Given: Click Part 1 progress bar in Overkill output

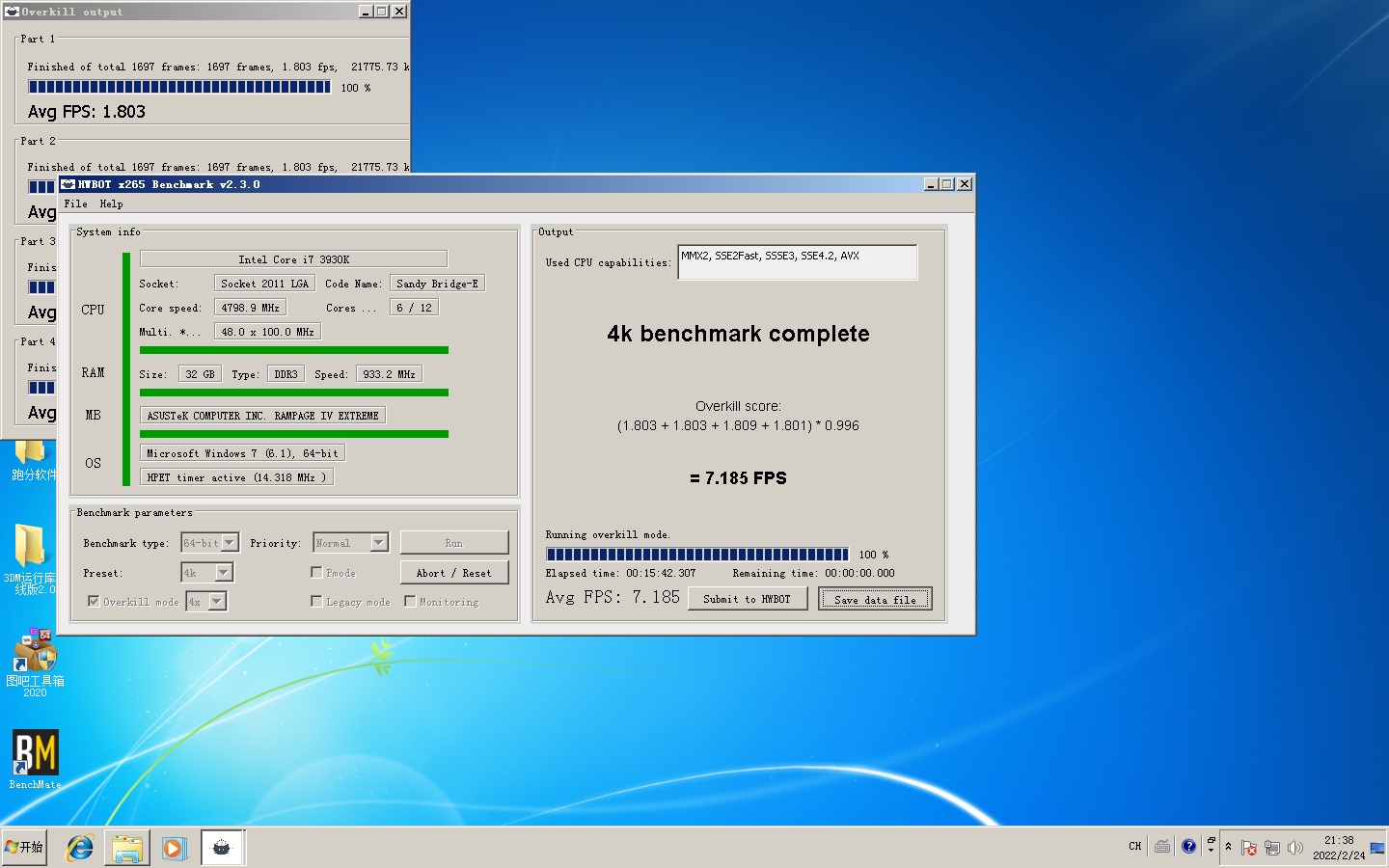Looking at the screenshot, I should click(x=179, y=87).
